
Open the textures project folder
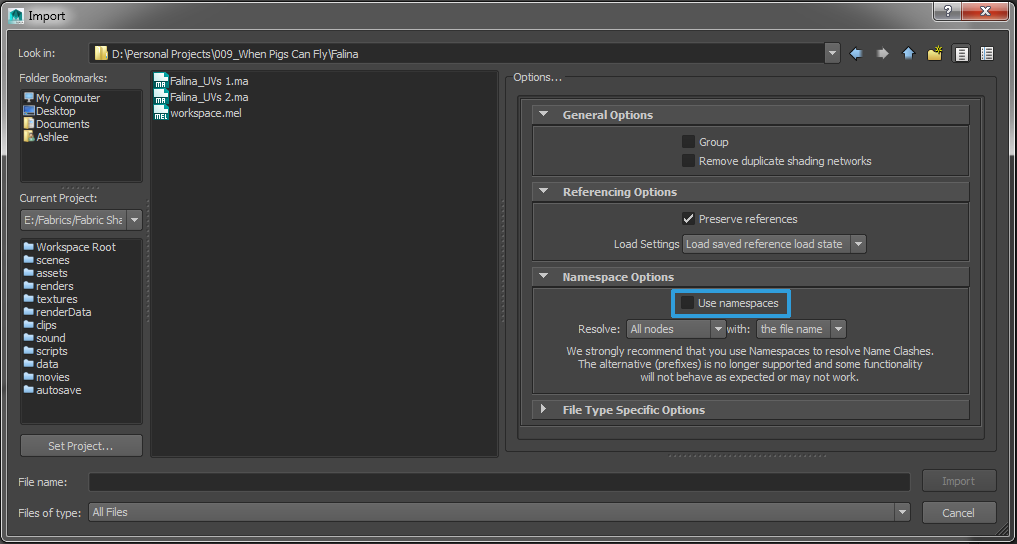tap(50, 299)
